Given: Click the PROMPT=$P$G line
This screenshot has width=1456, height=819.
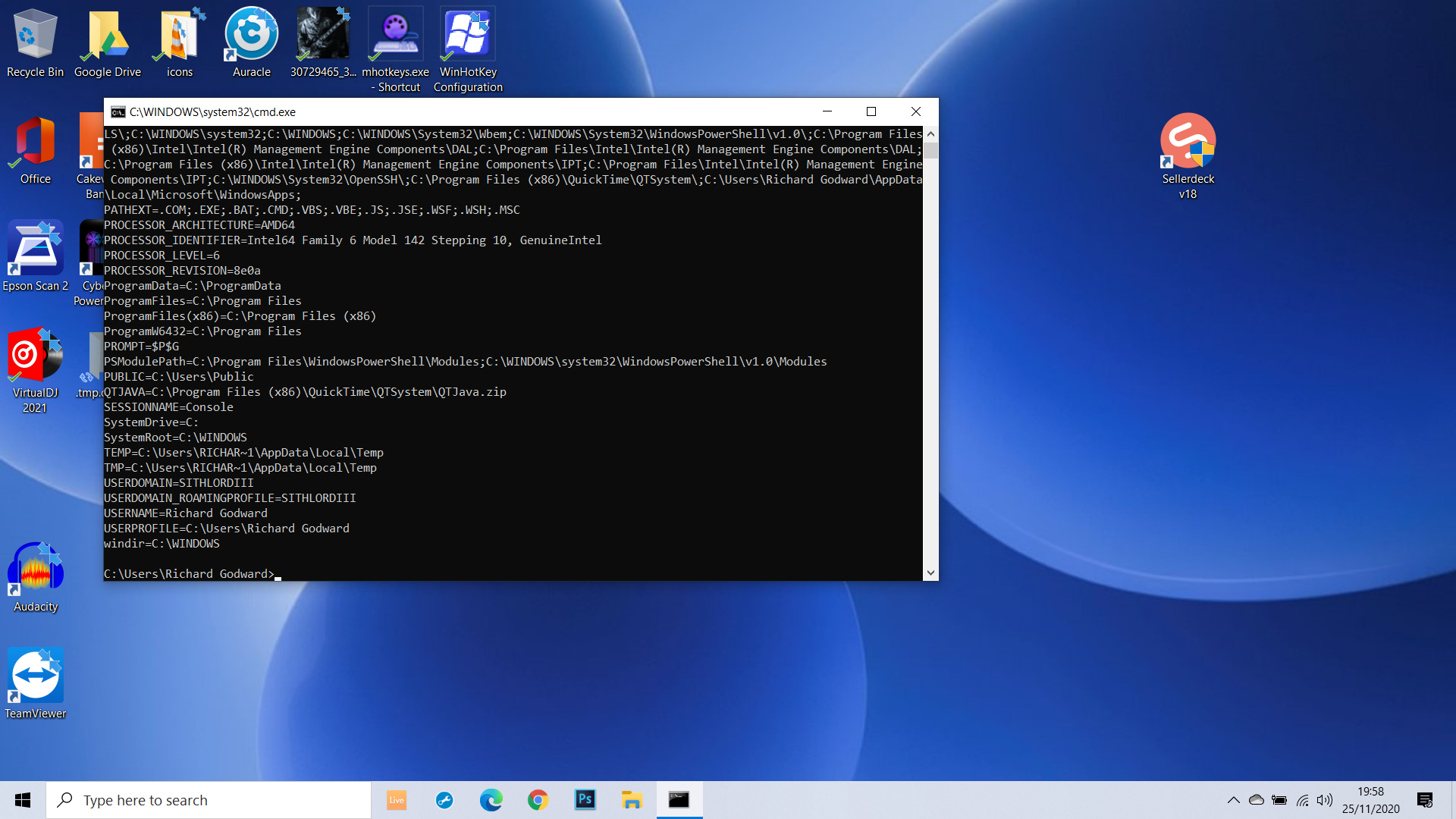Looking at the screenshot, I should point(142,347).
